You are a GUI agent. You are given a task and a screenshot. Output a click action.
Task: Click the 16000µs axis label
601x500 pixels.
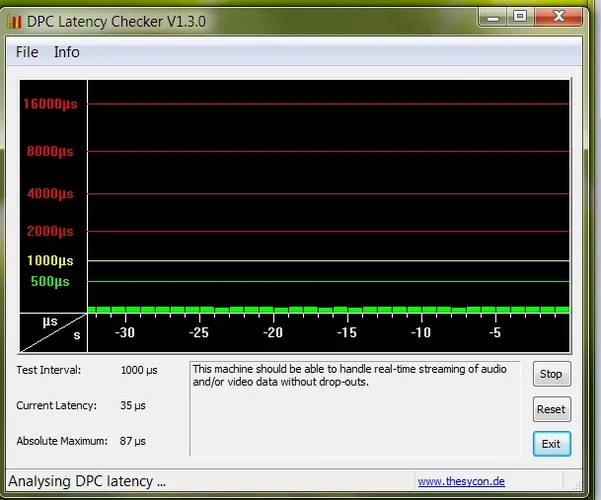click(x=50, y=104)
